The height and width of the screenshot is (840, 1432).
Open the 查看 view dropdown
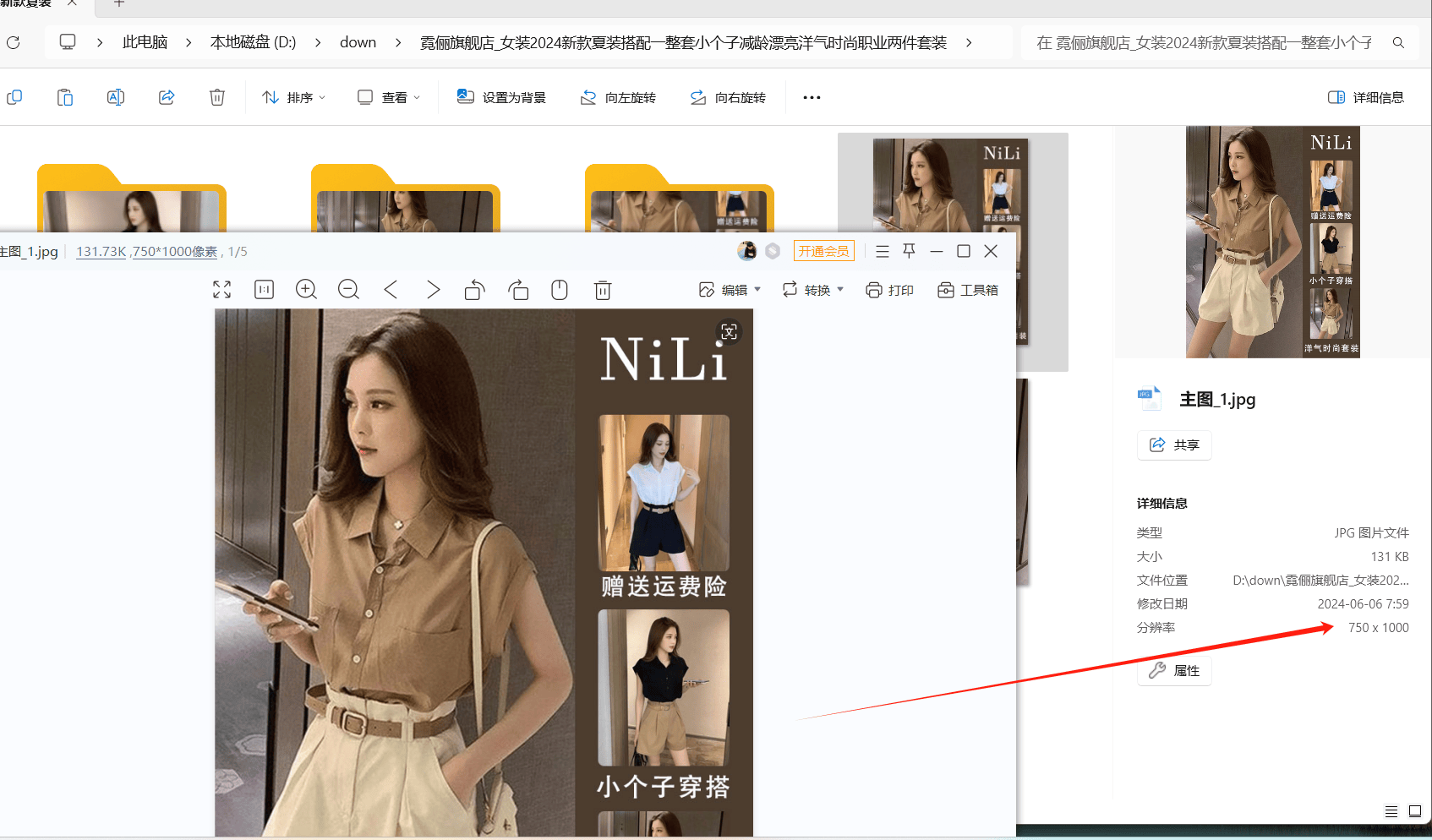389,97
